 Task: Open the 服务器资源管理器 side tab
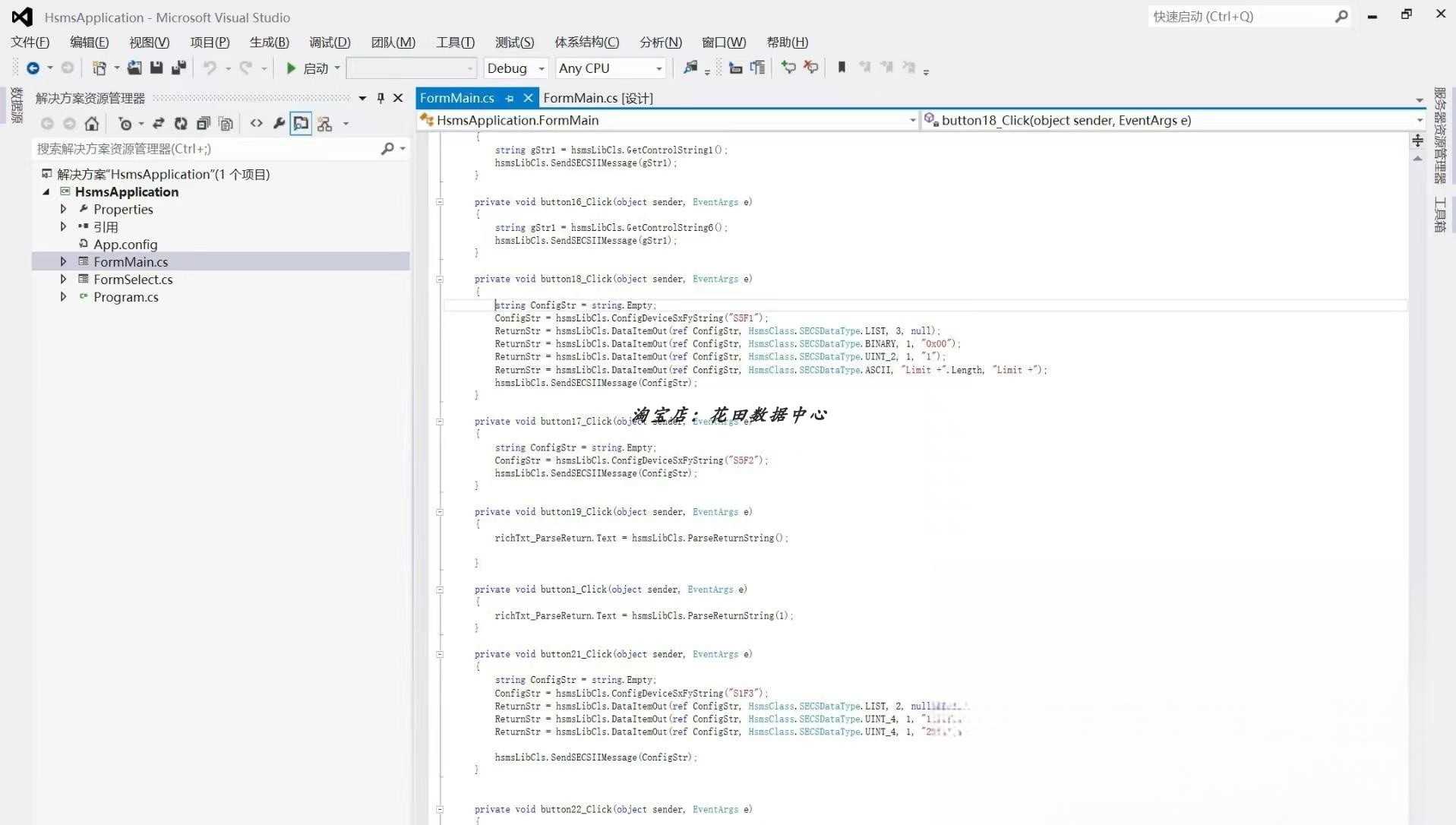pos(1440,135)
